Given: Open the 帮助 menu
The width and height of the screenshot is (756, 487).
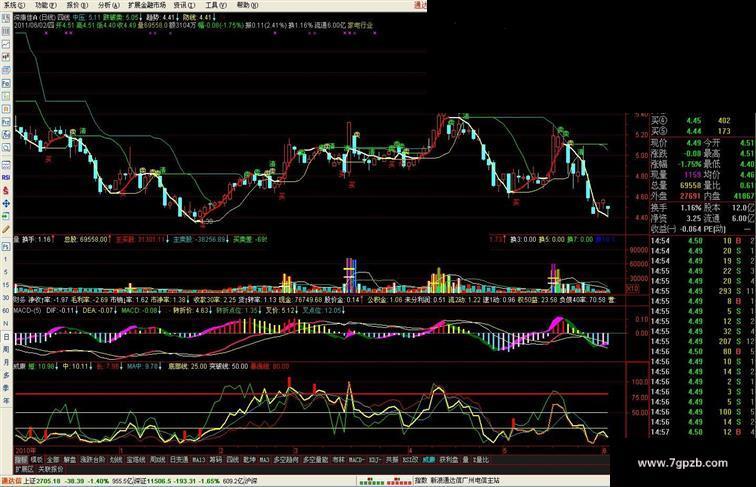Looking at the screenshot, I should coord(247,5).
